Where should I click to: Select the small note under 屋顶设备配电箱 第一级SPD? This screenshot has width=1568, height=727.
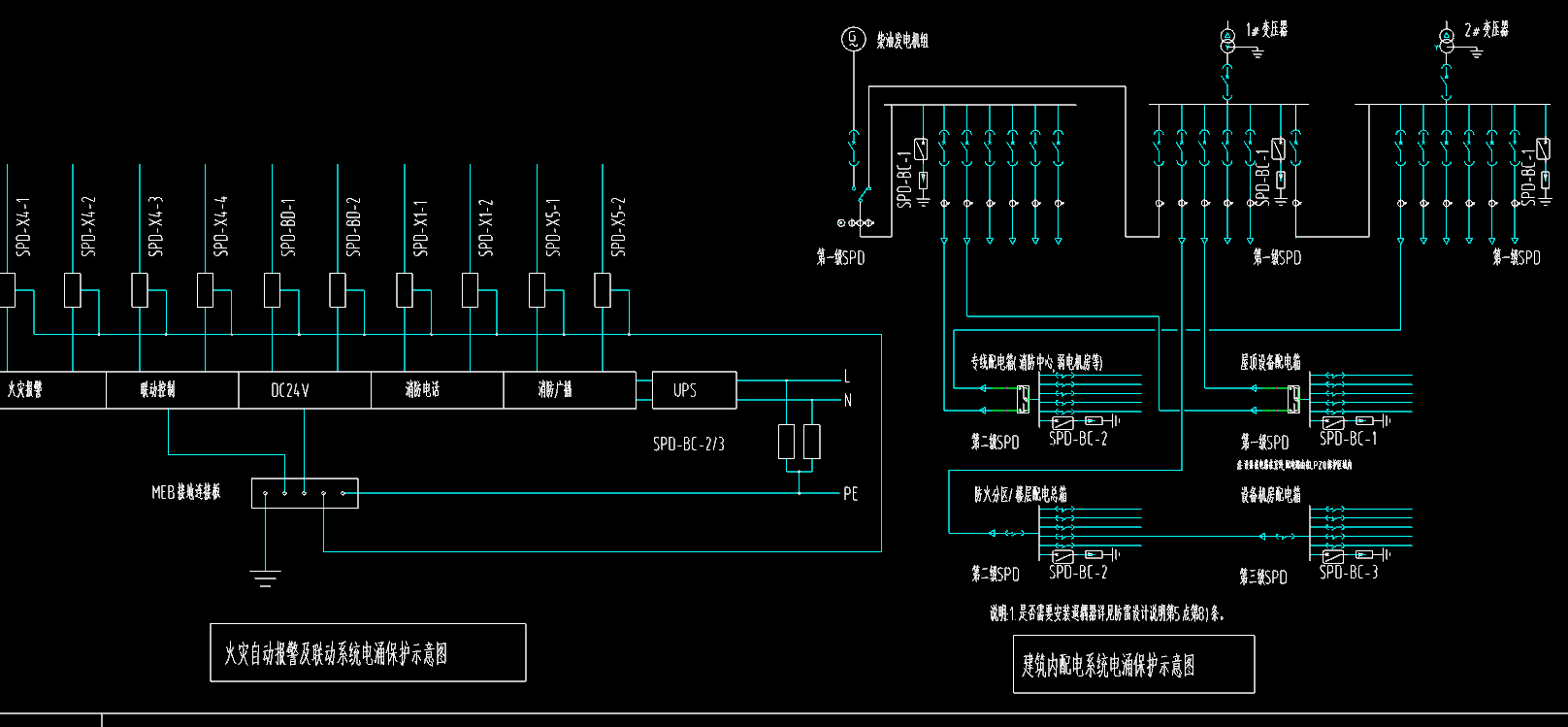(1294, 465)
